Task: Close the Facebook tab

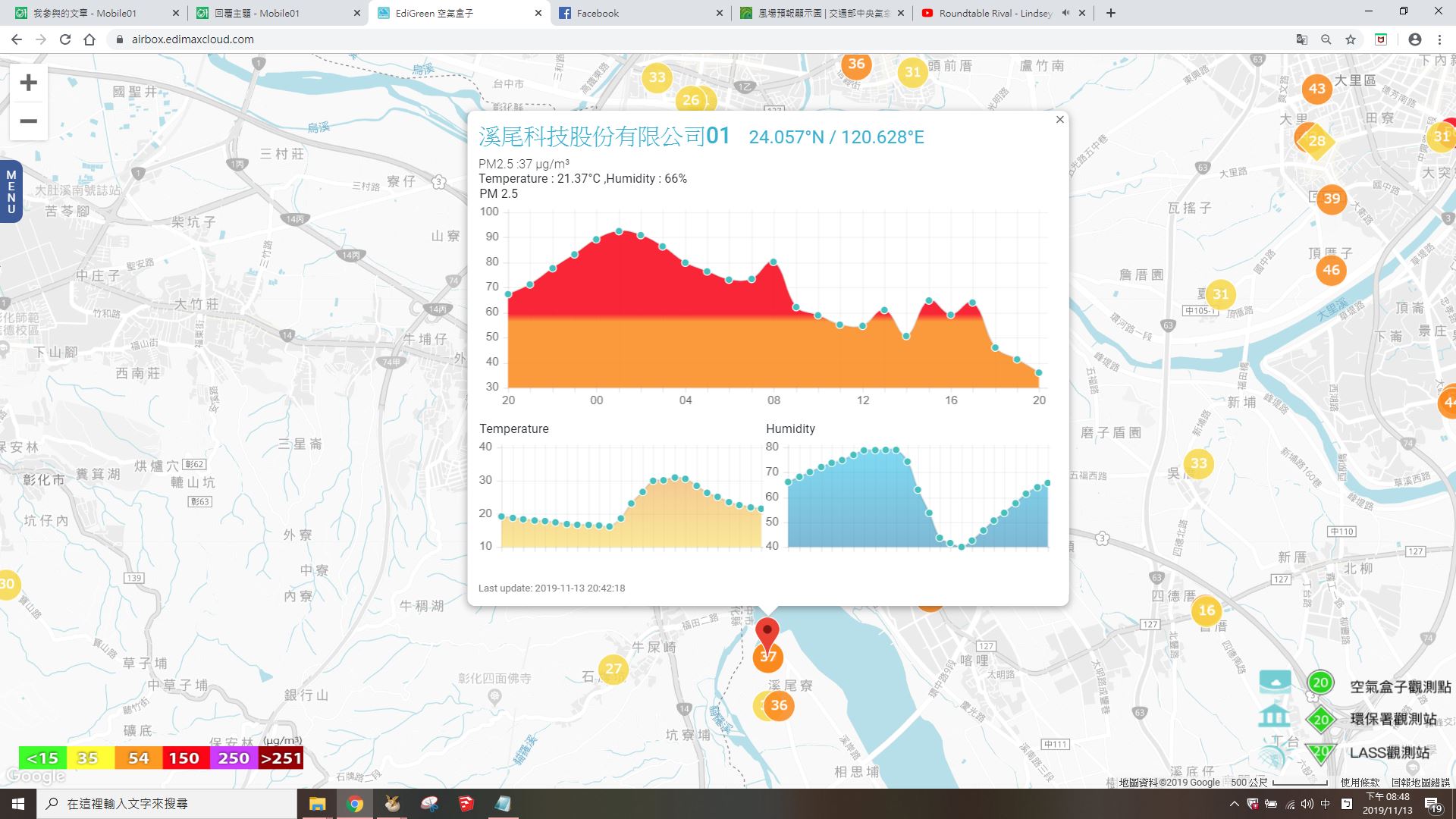Action: point(720,13)
